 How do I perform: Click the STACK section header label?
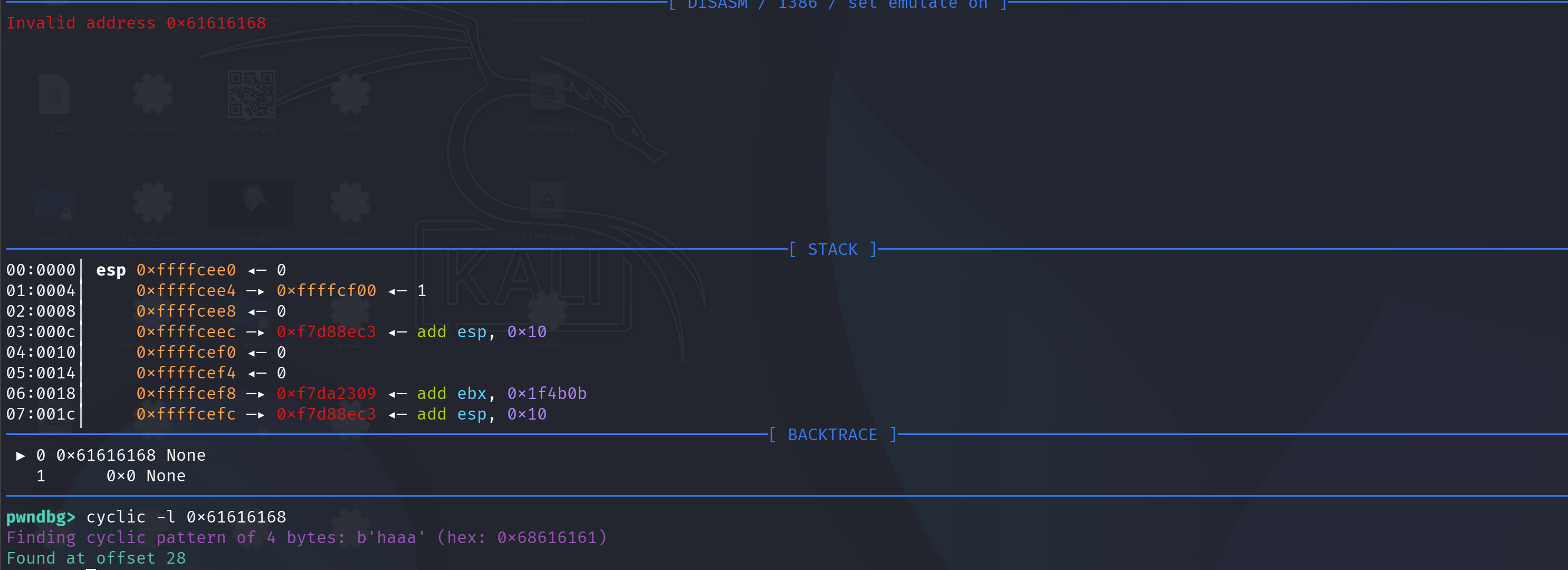coord(832,250)
